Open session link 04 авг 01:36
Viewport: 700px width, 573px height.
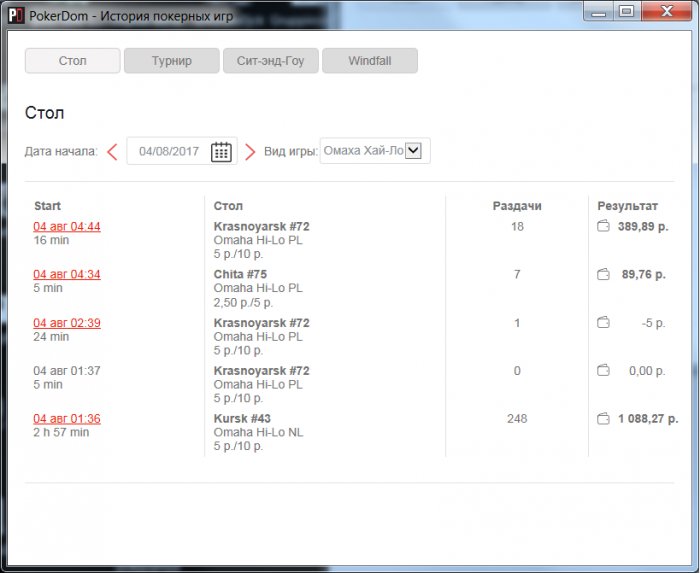click(67, 419)
